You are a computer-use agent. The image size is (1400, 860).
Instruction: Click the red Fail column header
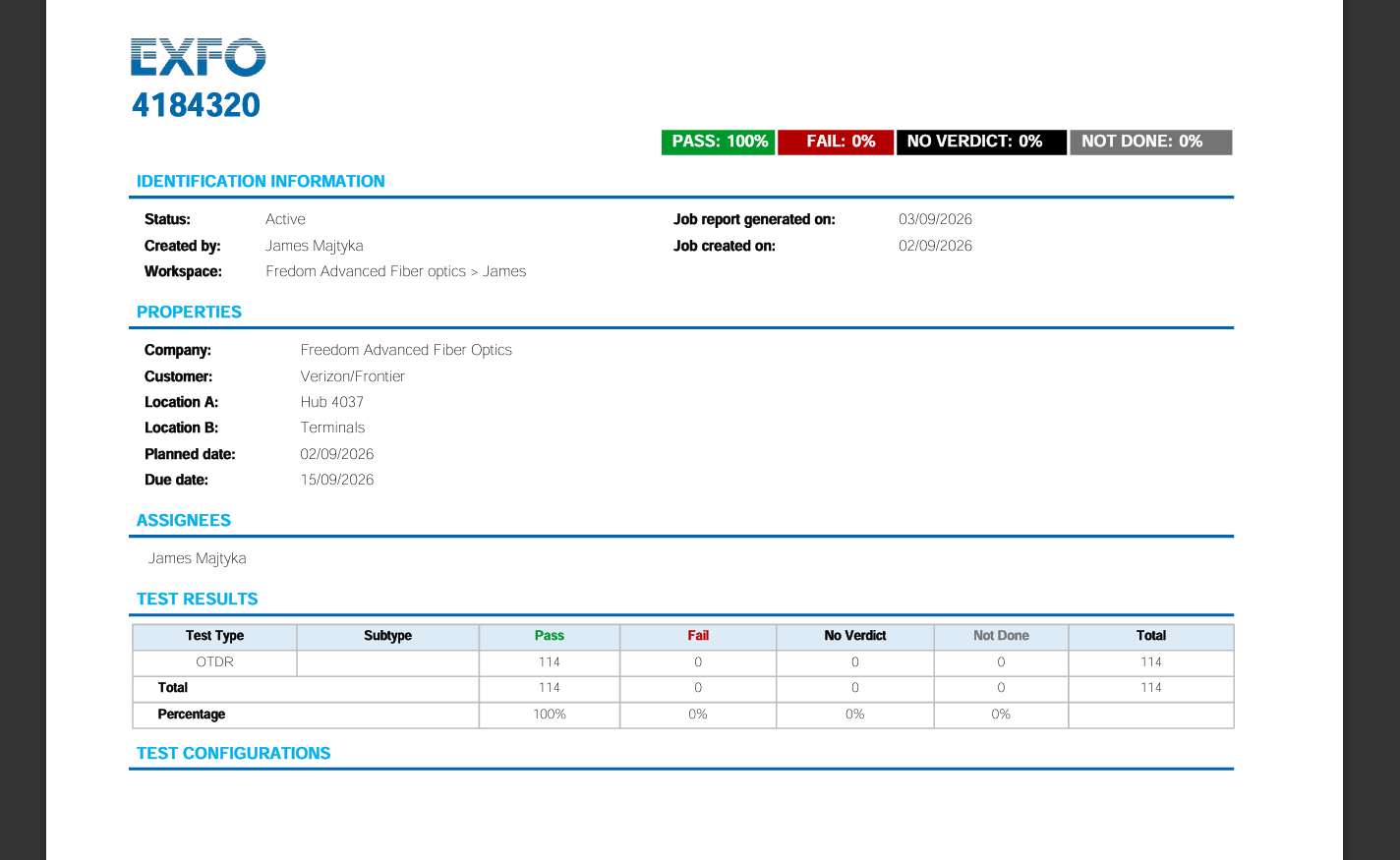[x=698, y=636]
